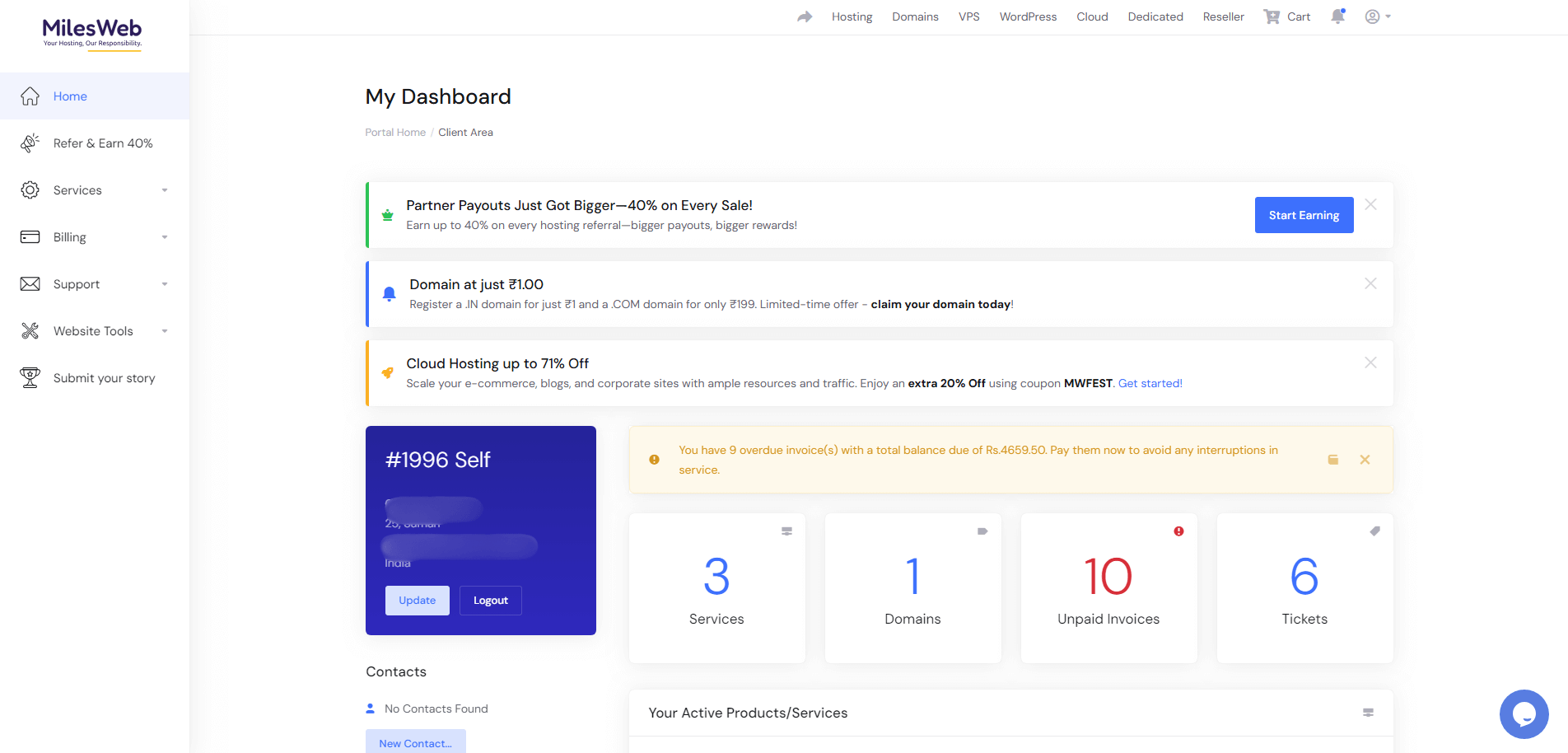Click the Home house icon
The width and height of the screenshot is (1568, 753).
(30, 96)
